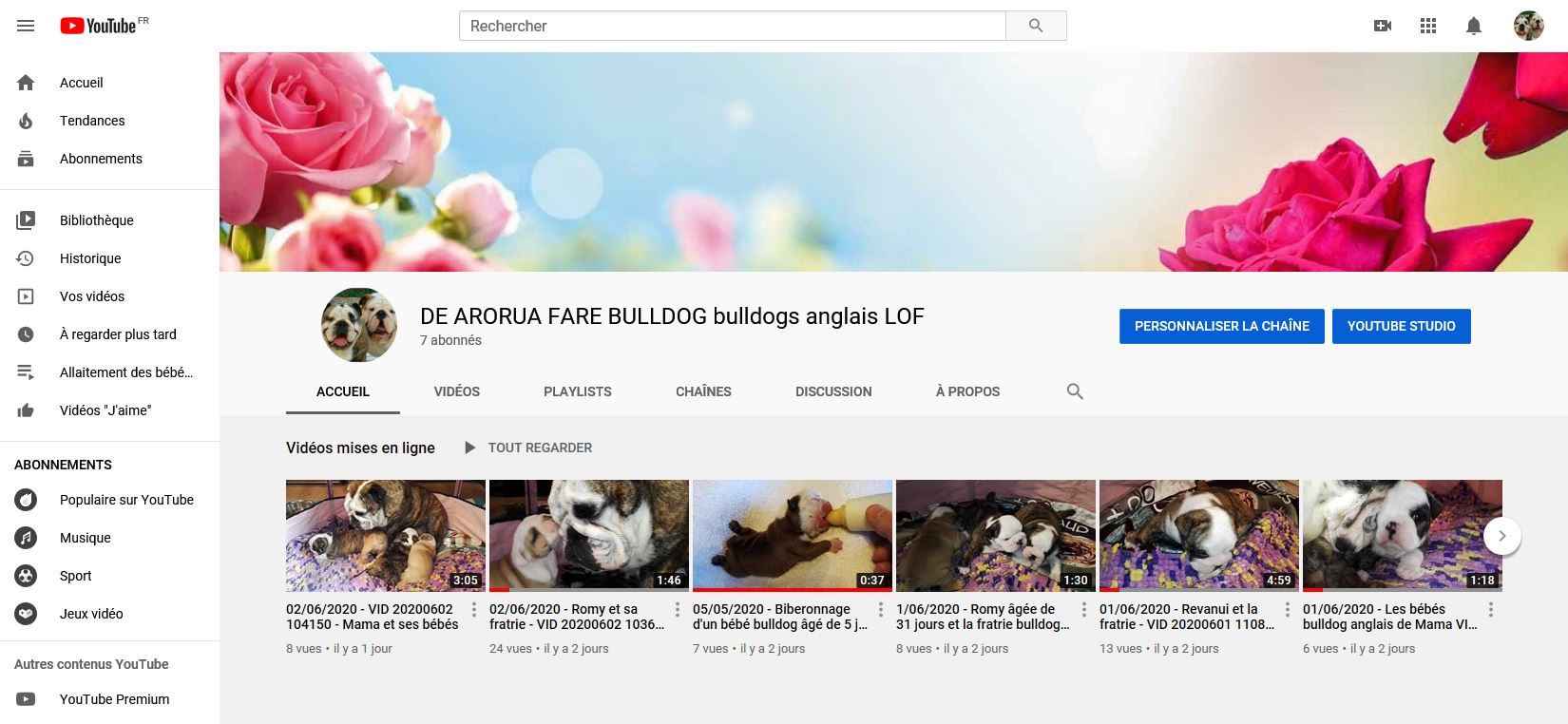This screenshot has height=724, width=1568.
Task: Click the Vidéos mises en ligne heading
Action: coord(360,448)
